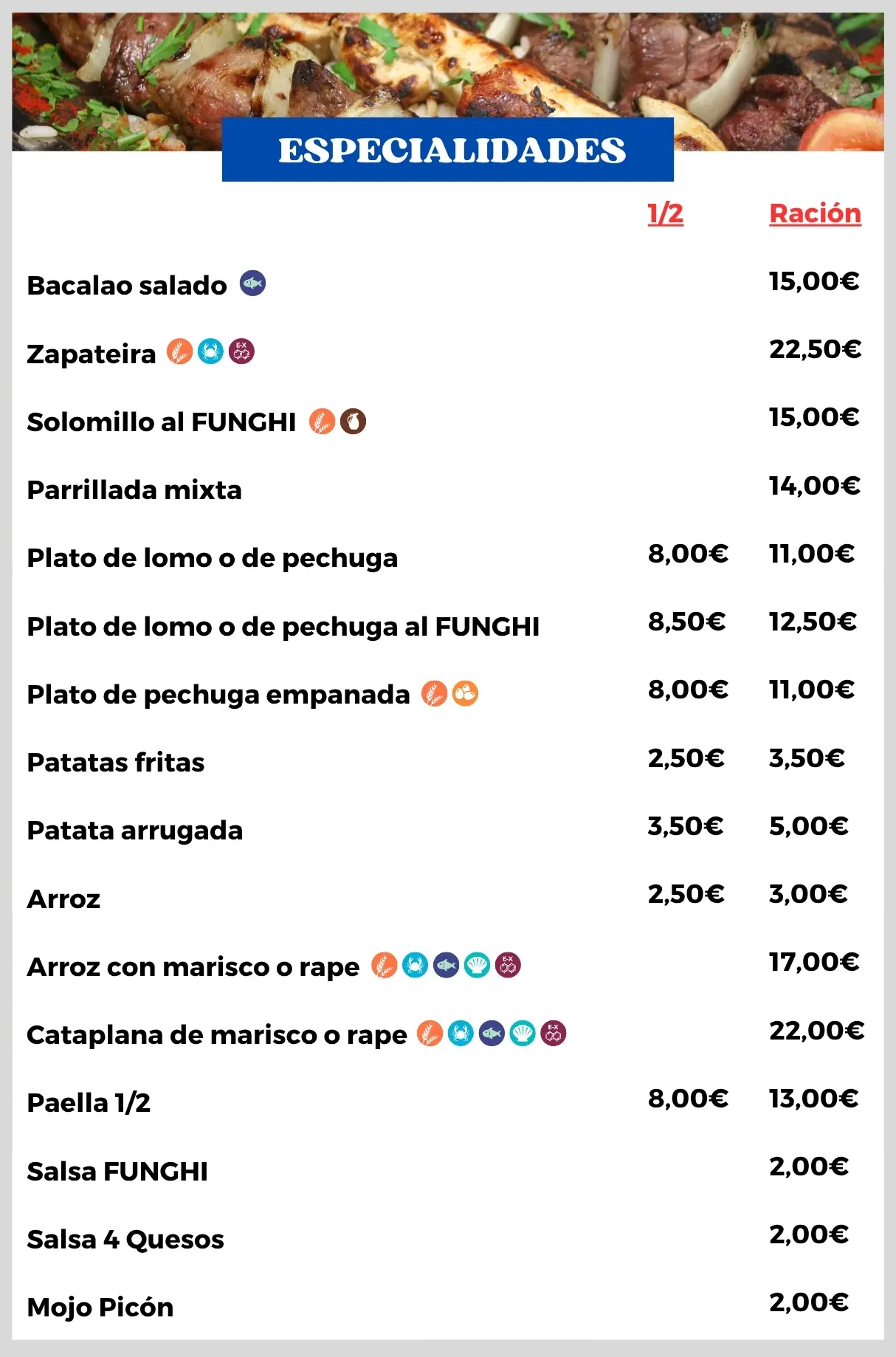Screen dimensions: 896x1357
Task: Click the ESPECIALIDADES blue title banner
Action: (x=448, y=150)
